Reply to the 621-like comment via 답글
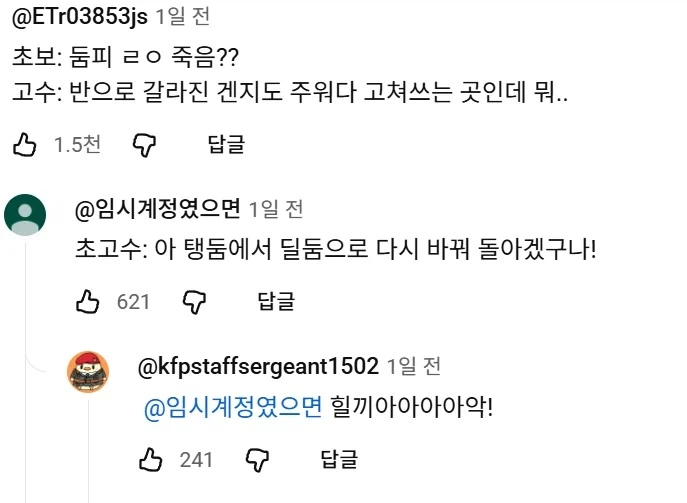The image size is (687, 503). click(x=276, y=301)
